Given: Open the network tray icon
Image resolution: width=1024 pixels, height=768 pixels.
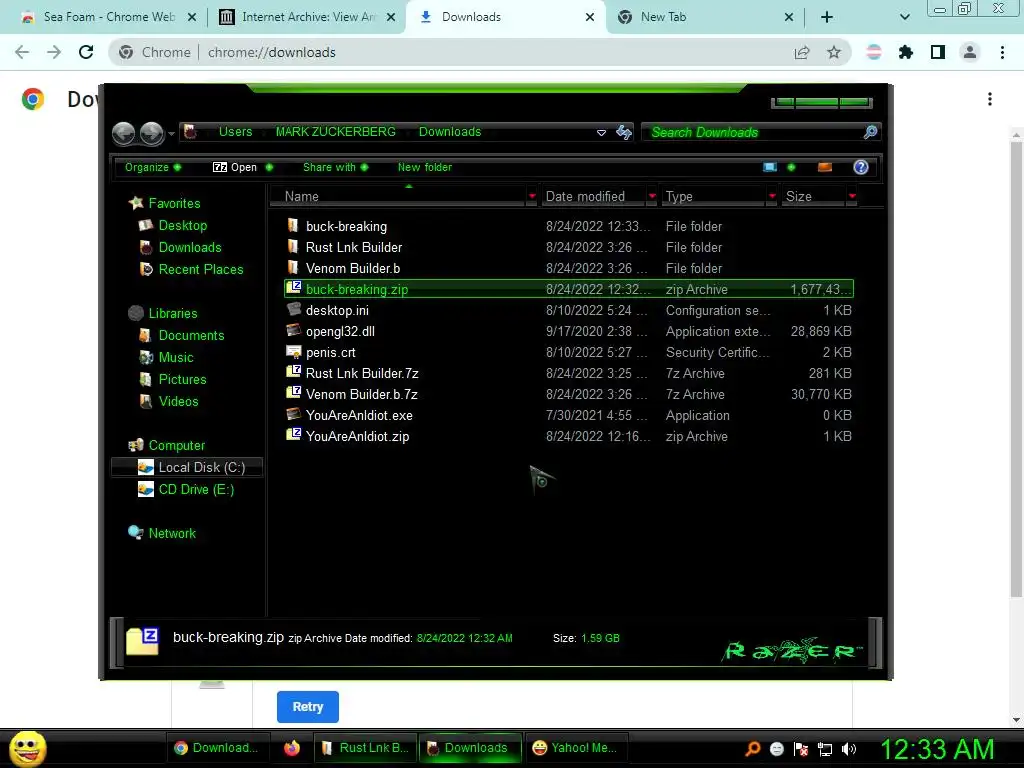Looking at the screenshot, I should coord(825,749).
